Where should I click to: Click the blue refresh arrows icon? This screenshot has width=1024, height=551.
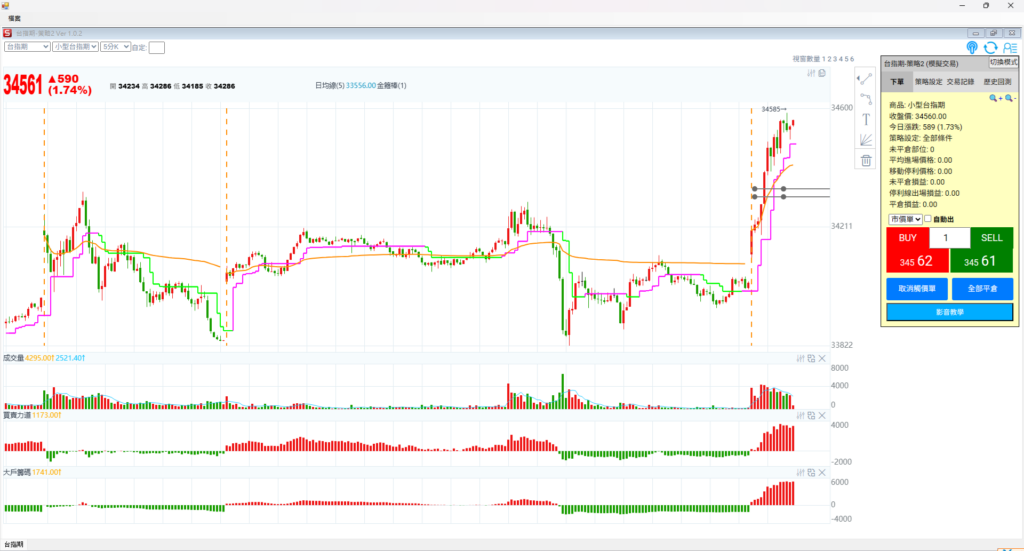[x=990, y=47]
